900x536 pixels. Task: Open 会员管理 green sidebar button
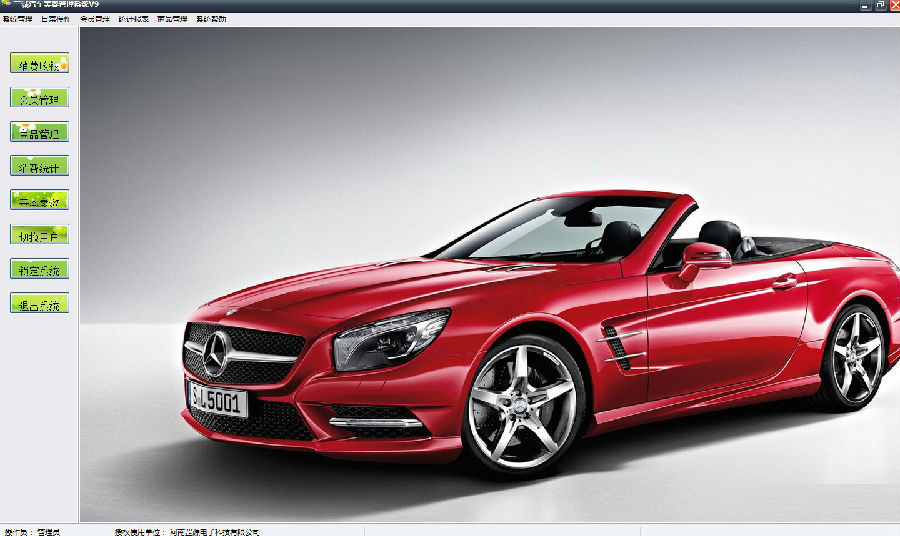click(x=40, y=98)
